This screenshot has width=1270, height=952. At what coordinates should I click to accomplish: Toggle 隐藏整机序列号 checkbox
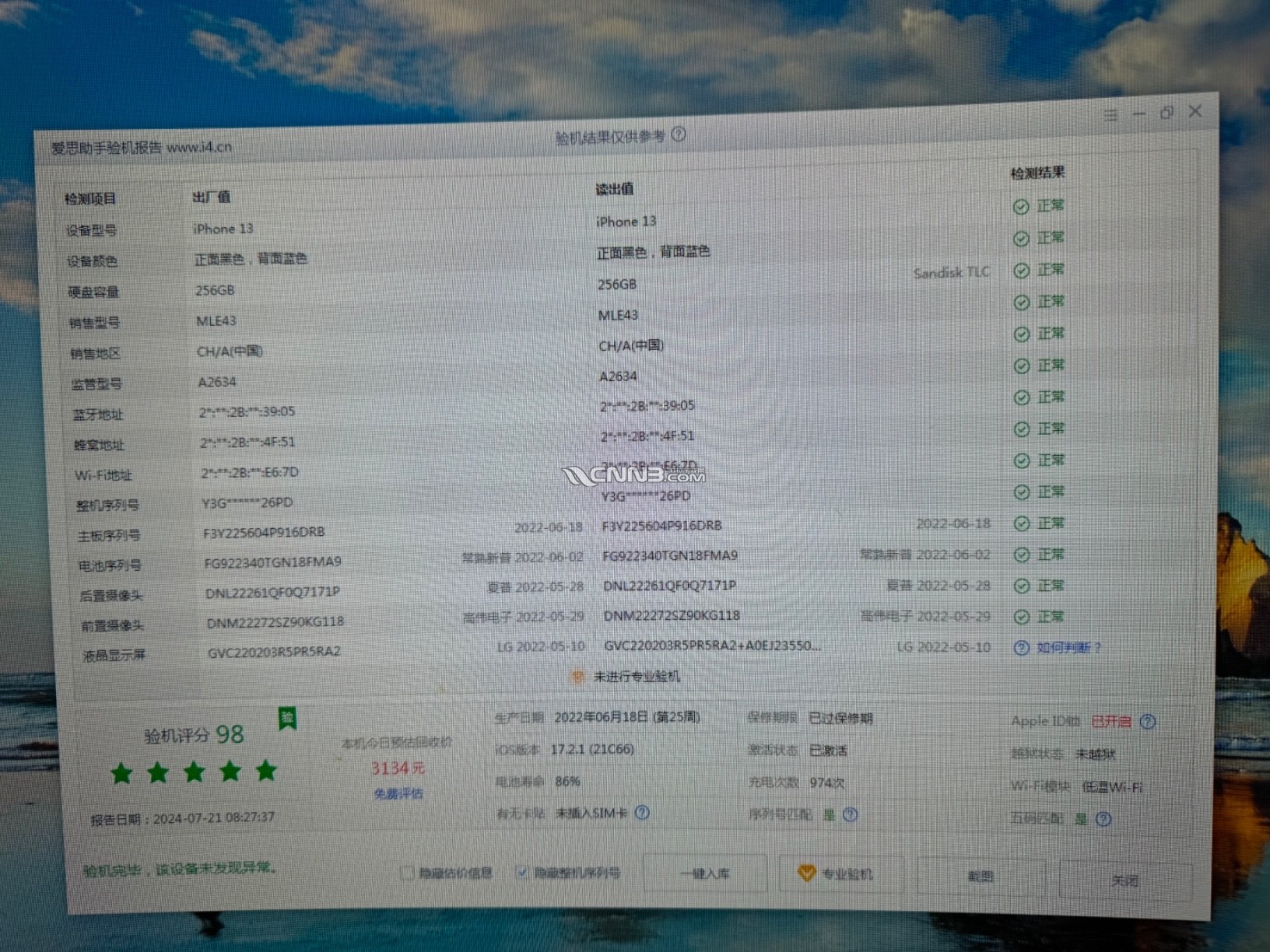point(522,873)
